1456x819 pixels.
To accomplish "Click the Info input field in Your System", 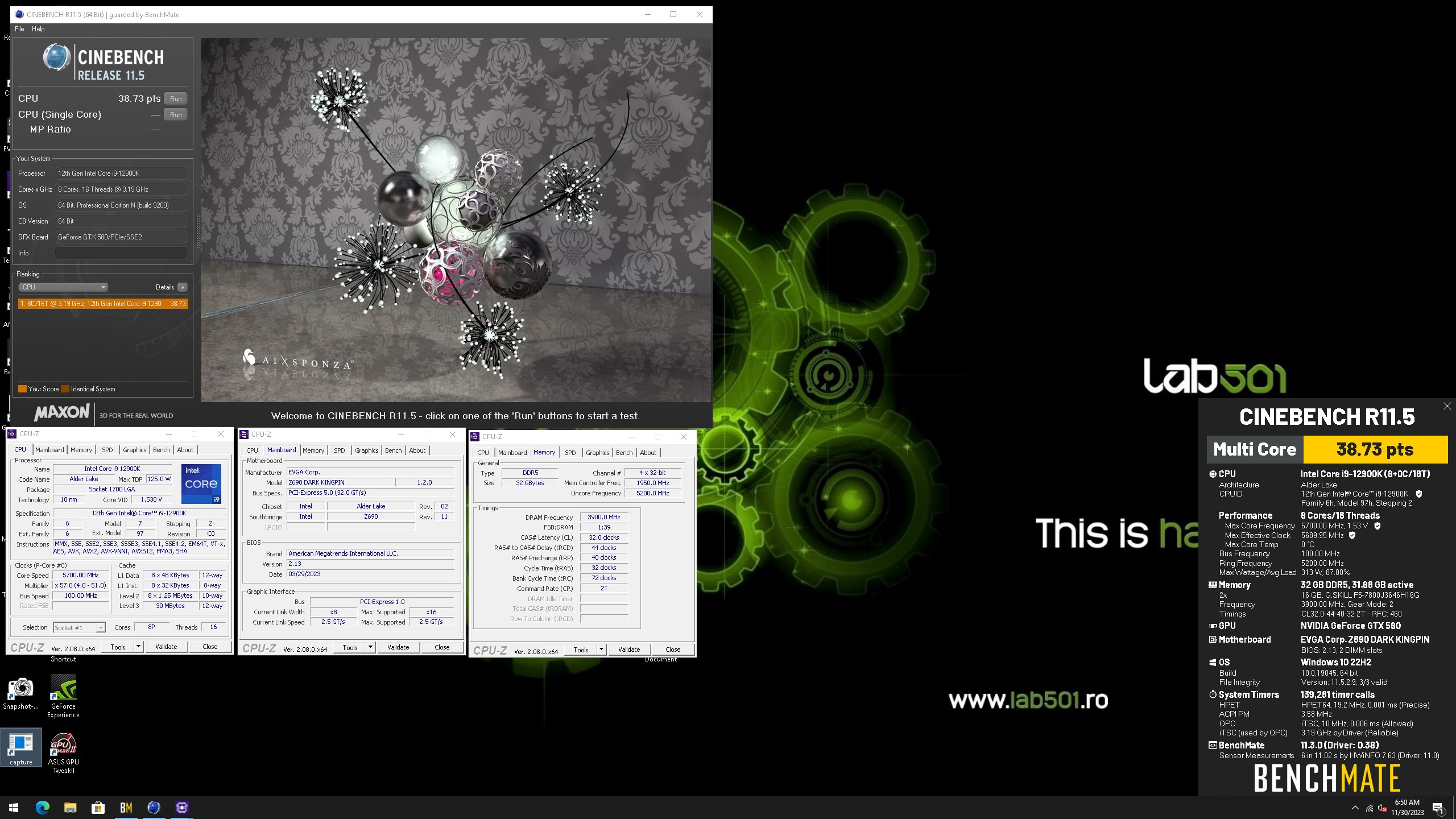I will [x=121, y=253].
